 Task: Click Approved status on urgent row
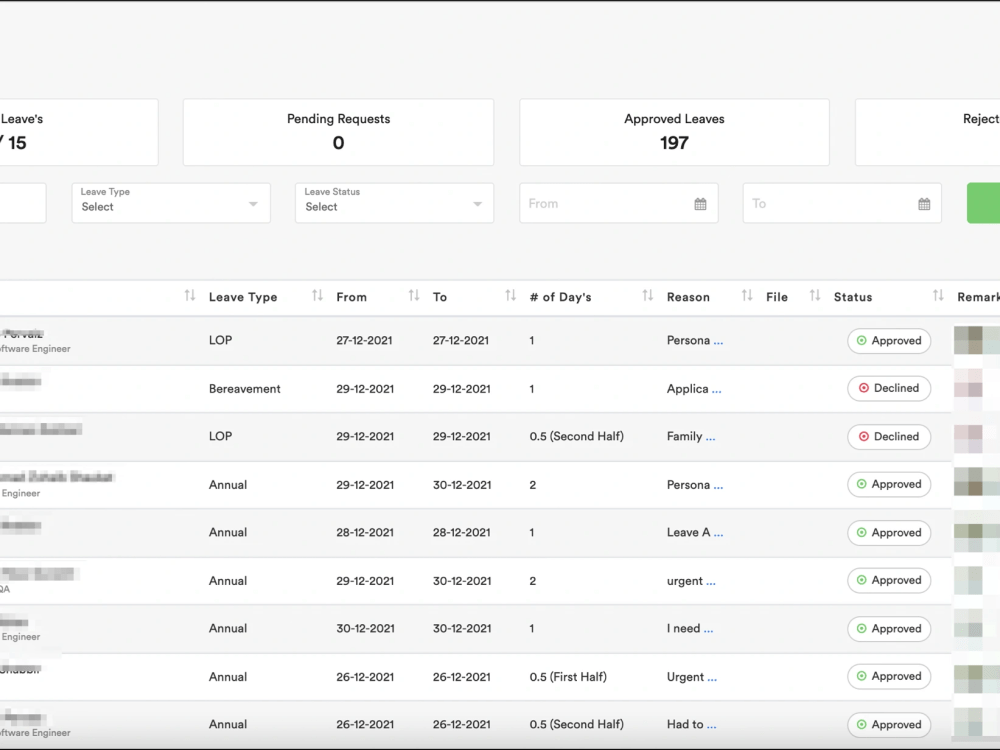click(889, 580)
